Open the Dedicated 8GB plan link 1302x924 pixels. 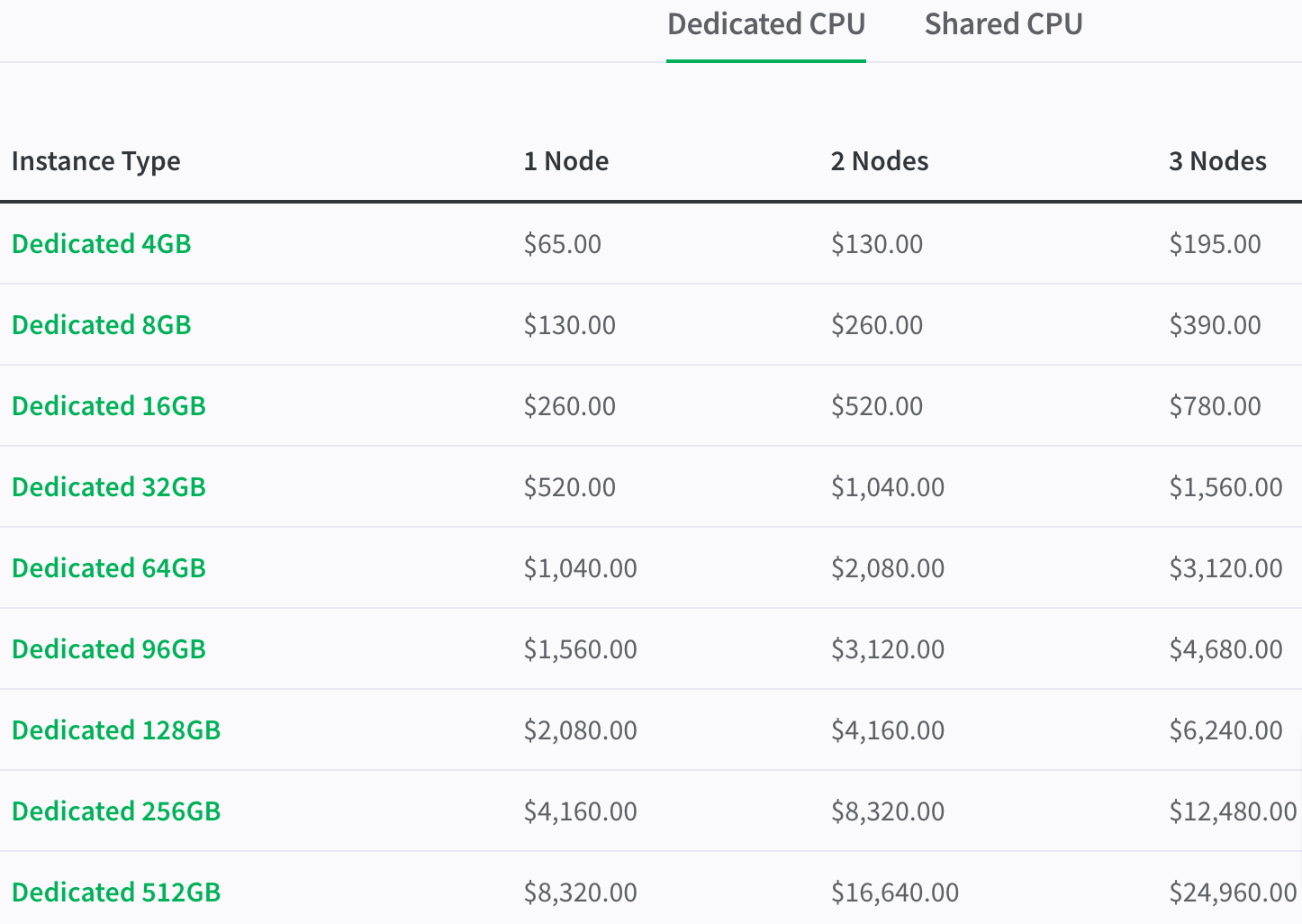(x=101, y=325)
